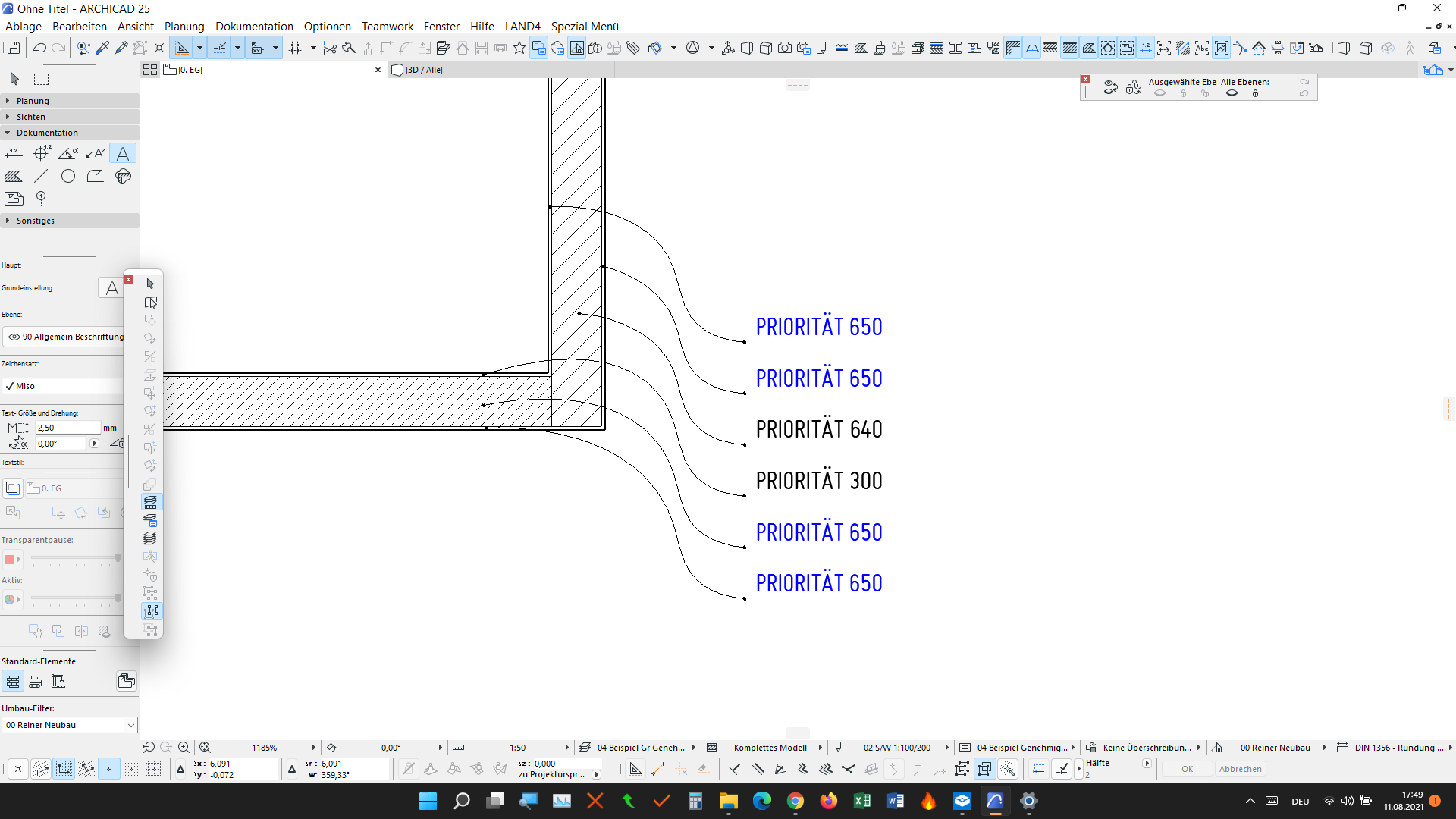
Task: Select the Text tool in Dokumentation
Action: pyautogui.click(x=123, y=154)
